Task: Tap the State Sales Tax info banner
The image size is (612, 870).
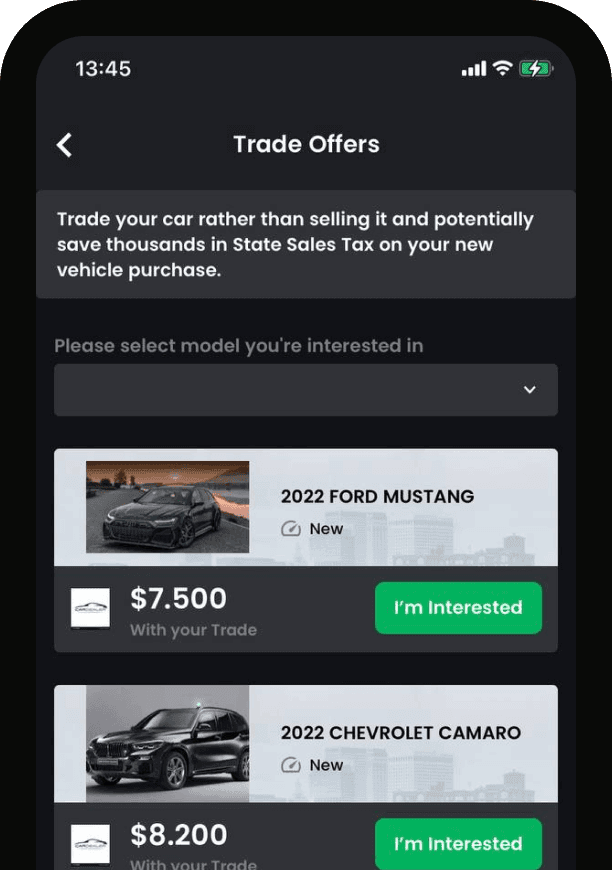Action: 306,244
